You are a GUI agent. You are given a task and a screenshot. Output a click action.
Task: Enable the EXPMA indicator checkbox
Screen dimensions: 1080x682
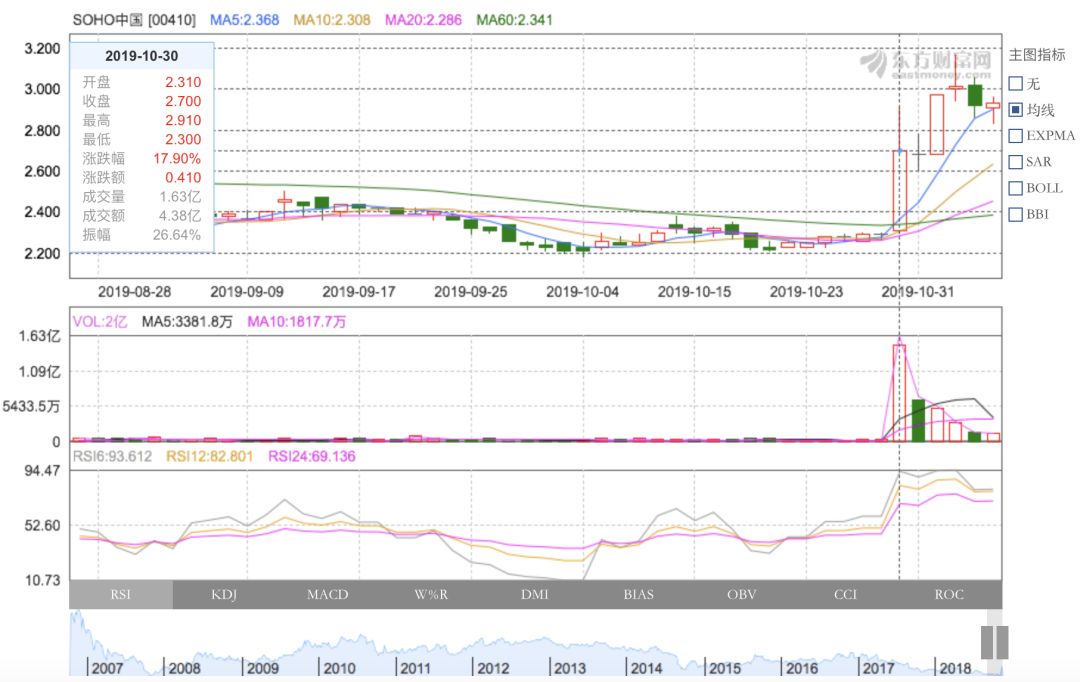point(1015,136)
